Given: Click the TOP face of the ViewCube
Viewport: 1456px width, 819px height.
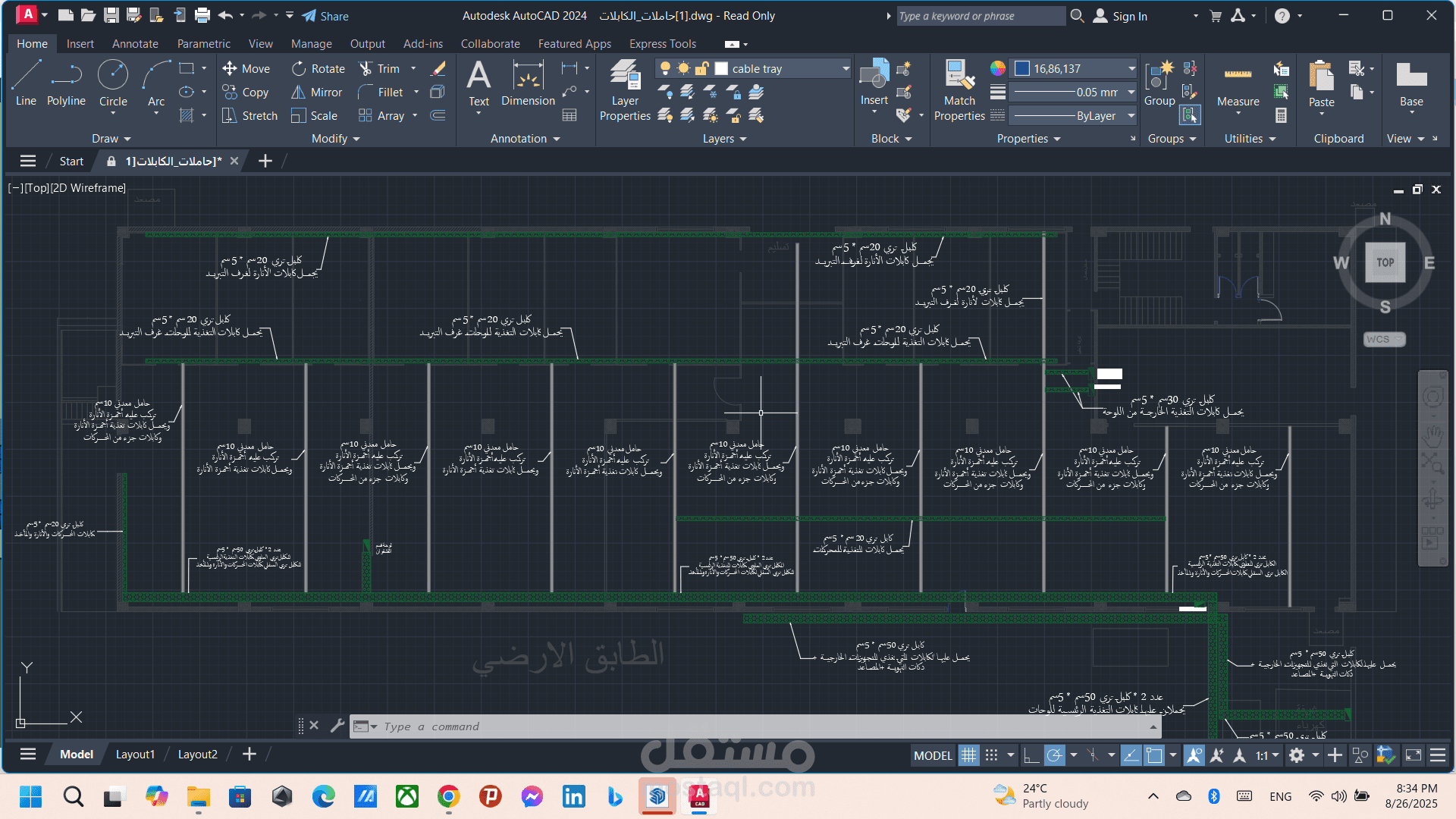Looking at the screenshot, I should (1385, 262).
